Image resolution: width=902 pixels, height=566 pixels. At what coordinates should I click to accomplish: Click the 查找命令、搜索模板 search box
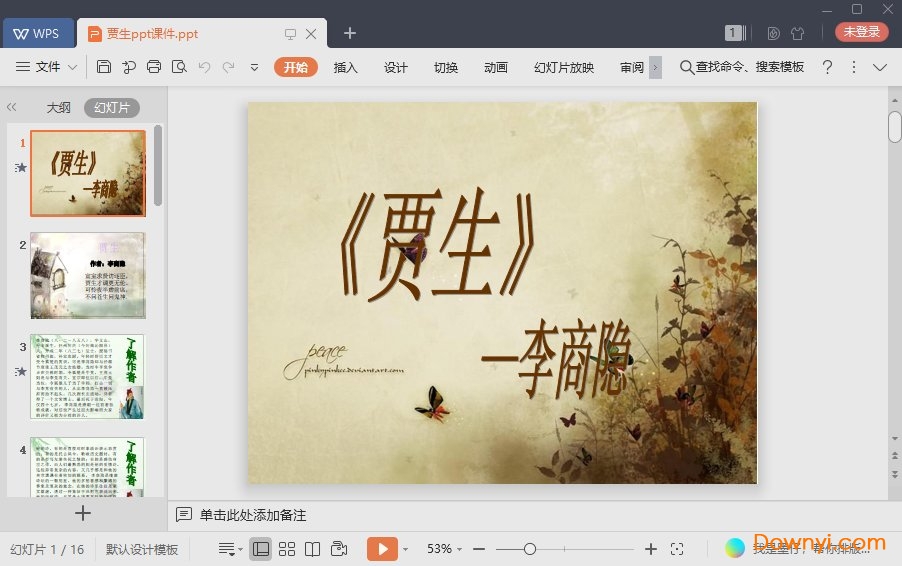tap(742, 67)
